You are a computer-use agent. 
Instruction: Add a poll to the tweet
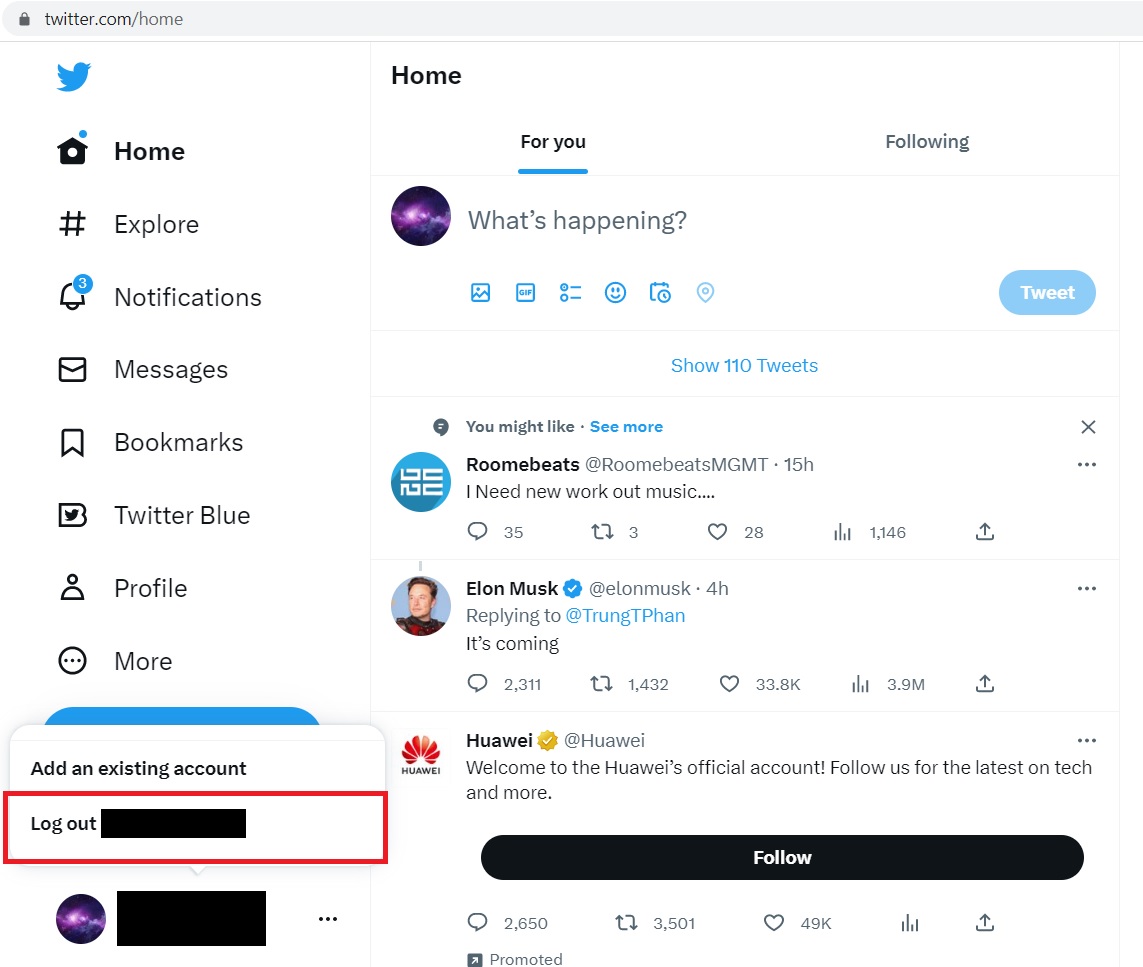tap(570, 292)
